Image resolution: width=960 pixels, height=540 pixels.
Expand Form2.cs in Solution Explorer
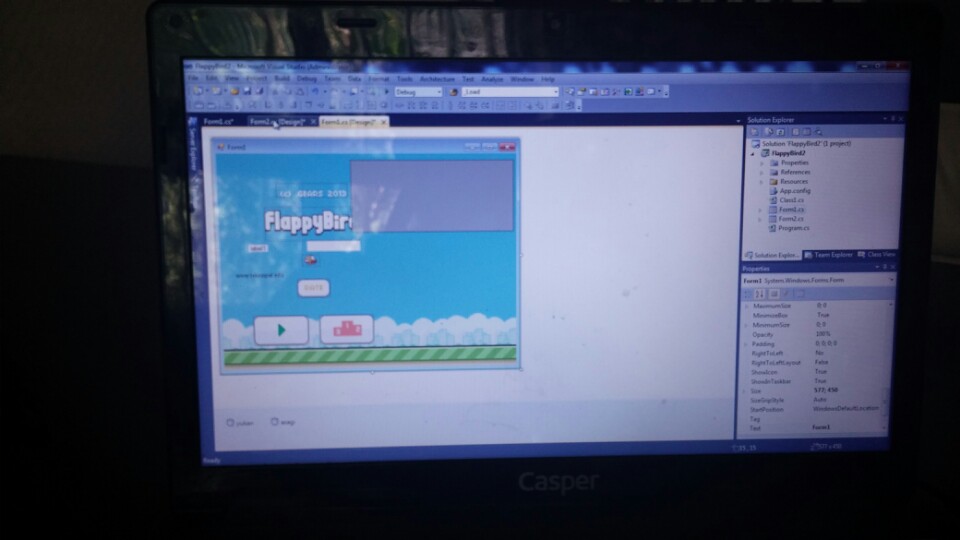pyautogui.click(x=761, y=219)
